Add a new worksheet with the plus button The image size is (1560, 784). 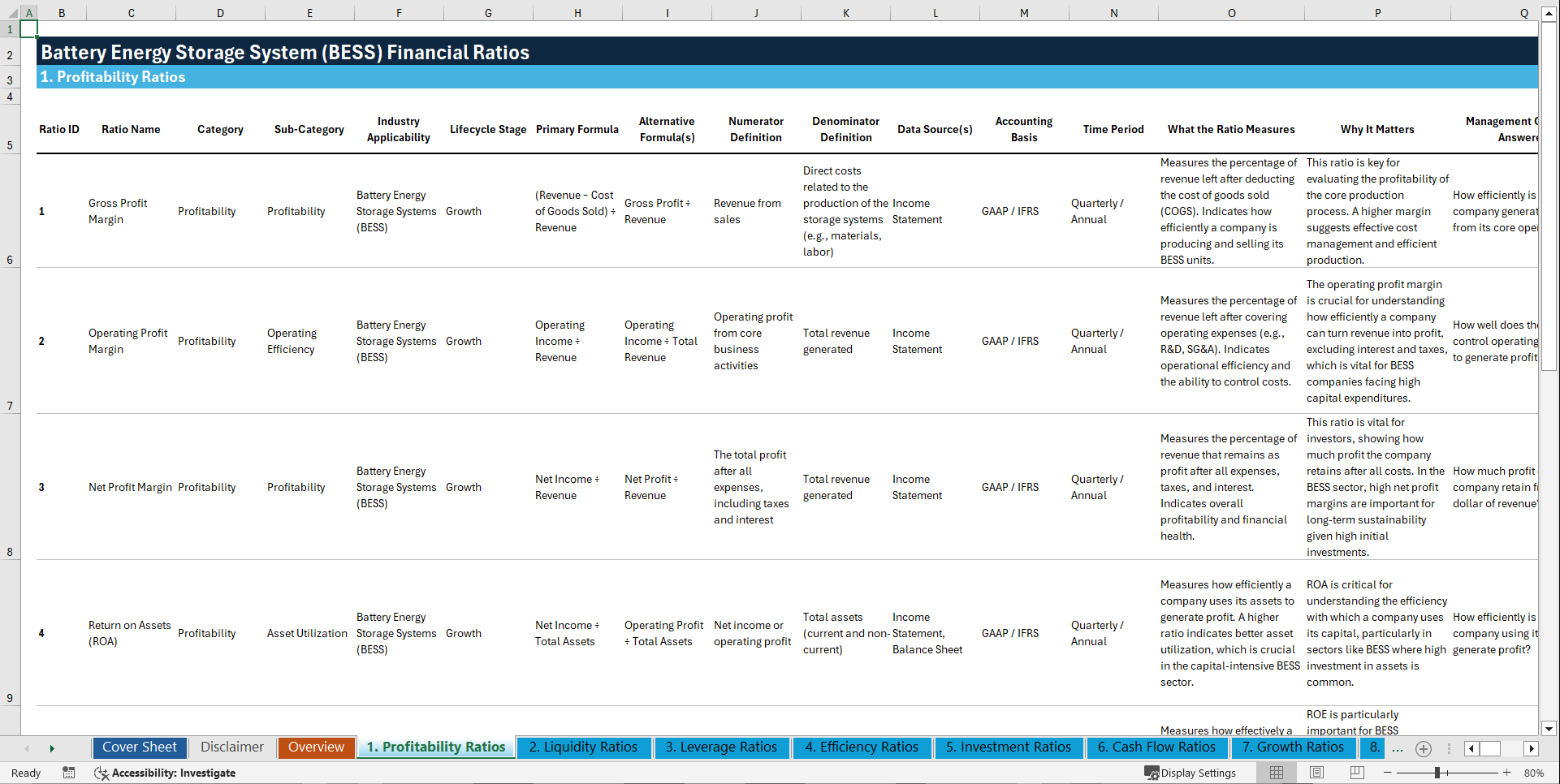pyautogui.click(x=1423, y=748)
